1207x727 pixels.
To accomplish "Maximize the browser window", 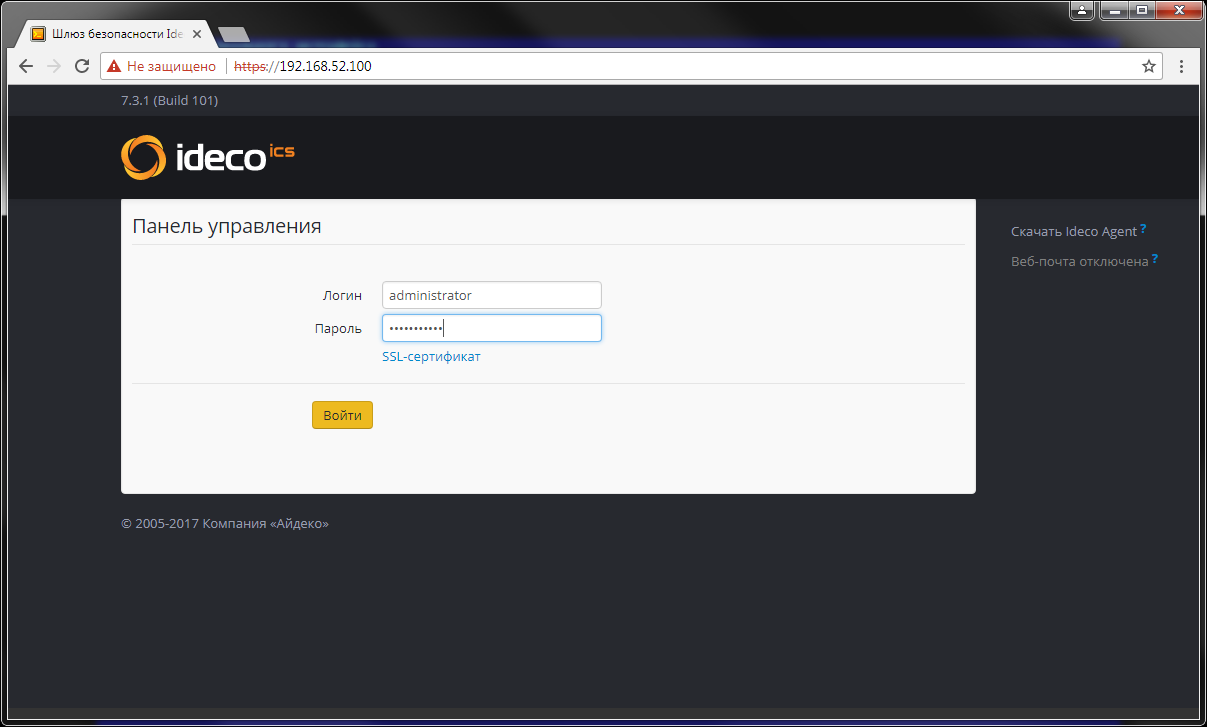I will click(1141, 10).
